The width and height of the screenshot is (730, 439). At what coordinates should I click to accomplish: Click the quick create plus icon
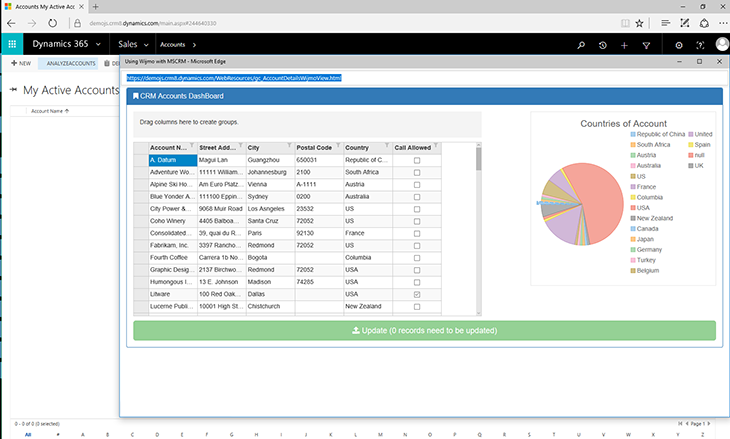[x=624, y=45]
